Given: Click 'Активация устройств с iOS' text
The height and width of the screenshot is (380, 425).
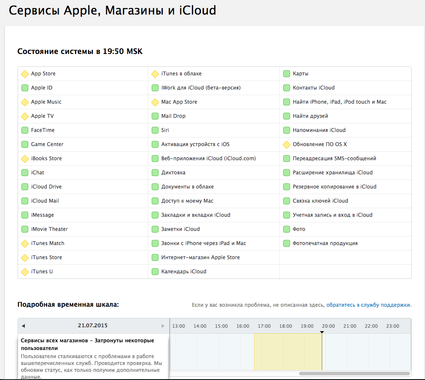Looking at the screenshot, I should coord(195,144).
